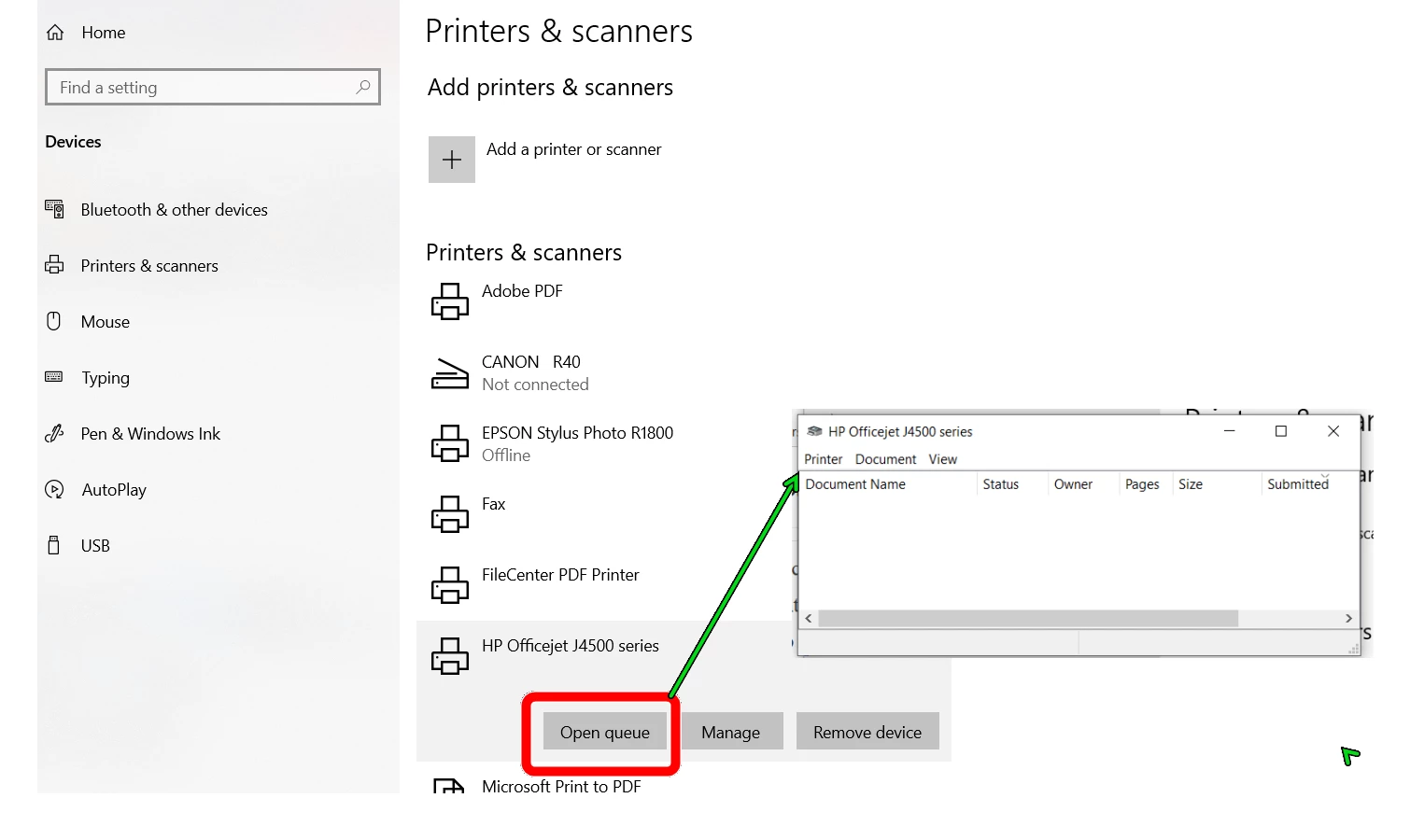Click right arrow on queue horizontal scrollbar

[1348, 619]
